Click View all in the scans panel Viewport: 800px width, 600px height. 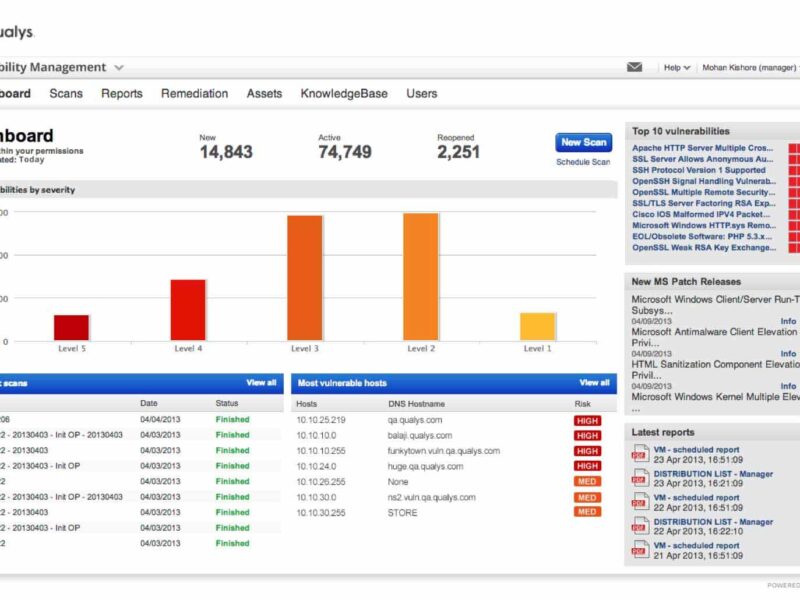click(261, 383)
